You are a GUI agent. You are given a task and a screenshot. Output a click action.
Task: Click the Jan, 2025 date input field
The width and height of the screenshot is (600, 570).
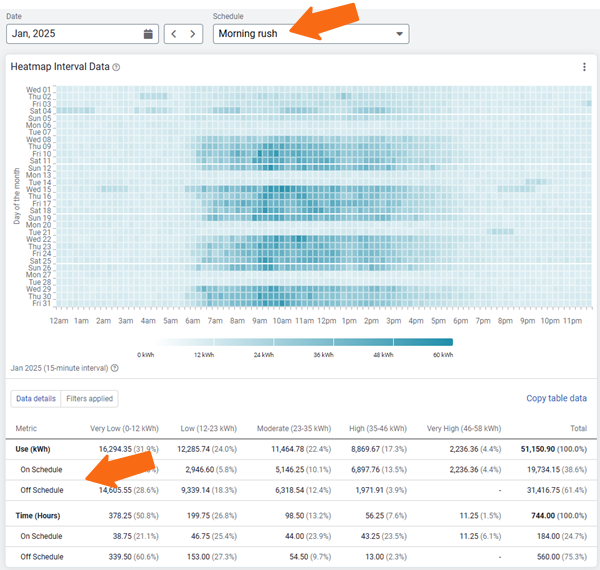72,34
